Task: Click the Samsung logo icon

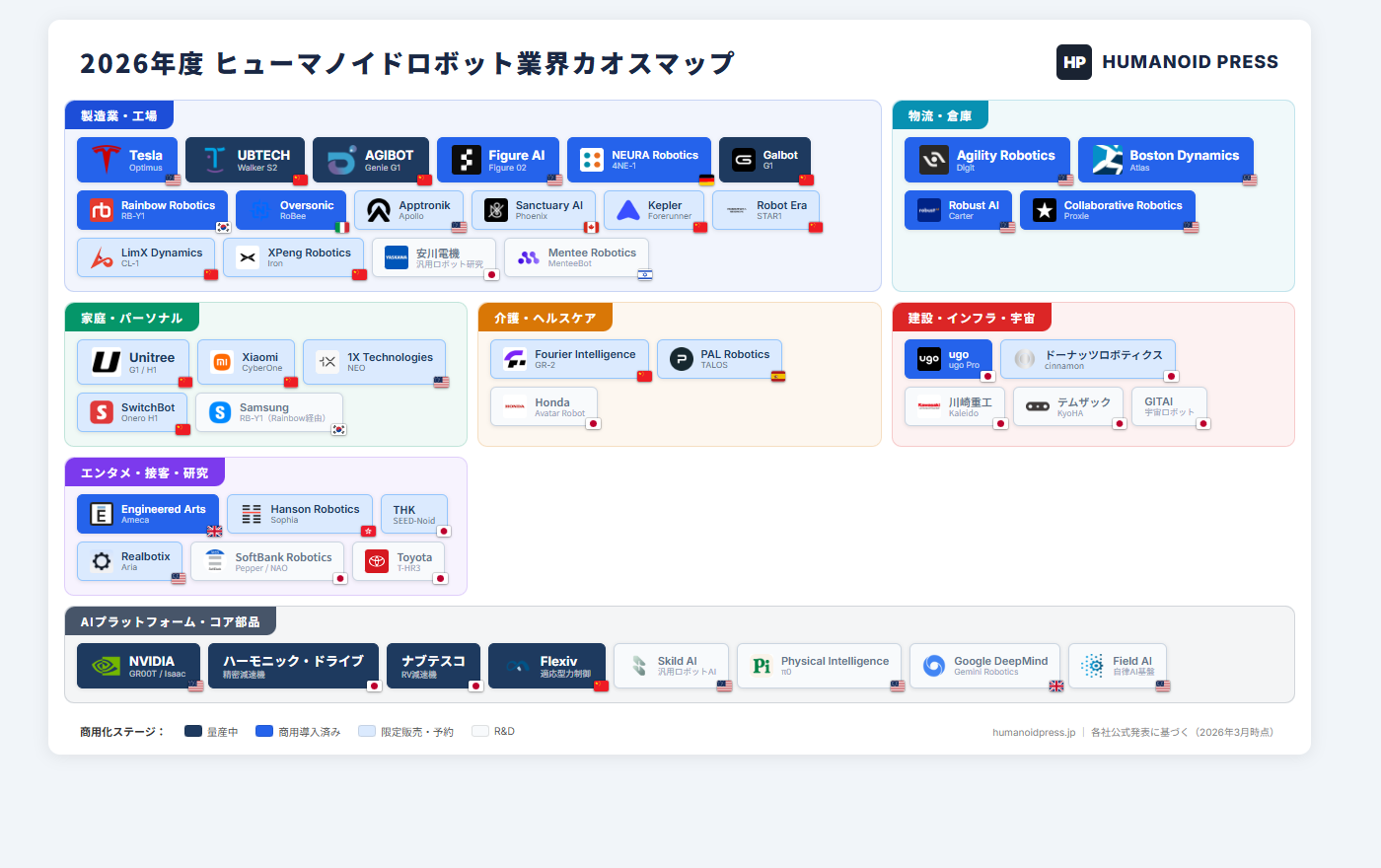Action: [x=219, y=412]
